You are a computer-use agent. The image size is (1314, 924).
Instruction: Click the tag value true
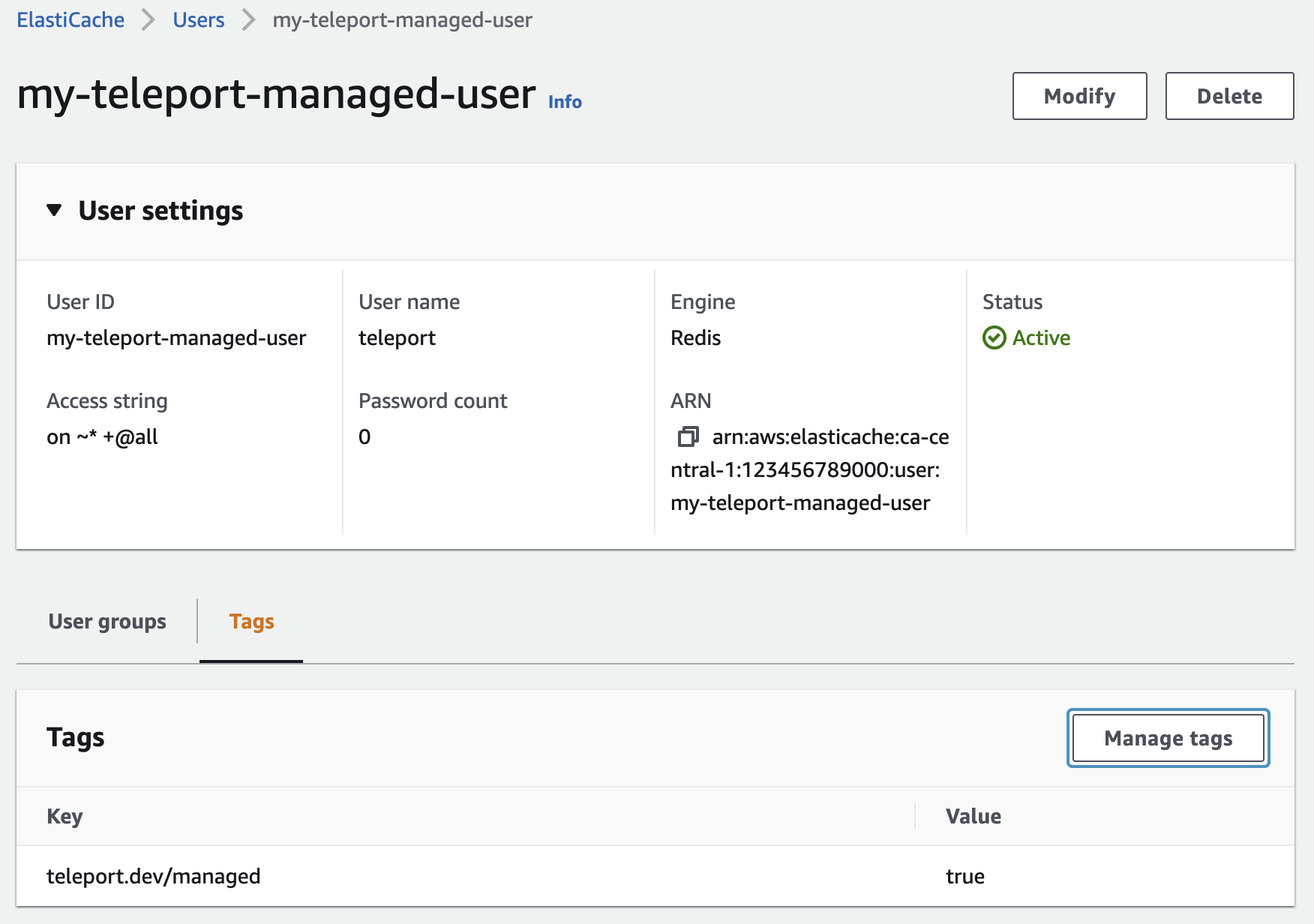pos(964,875)
